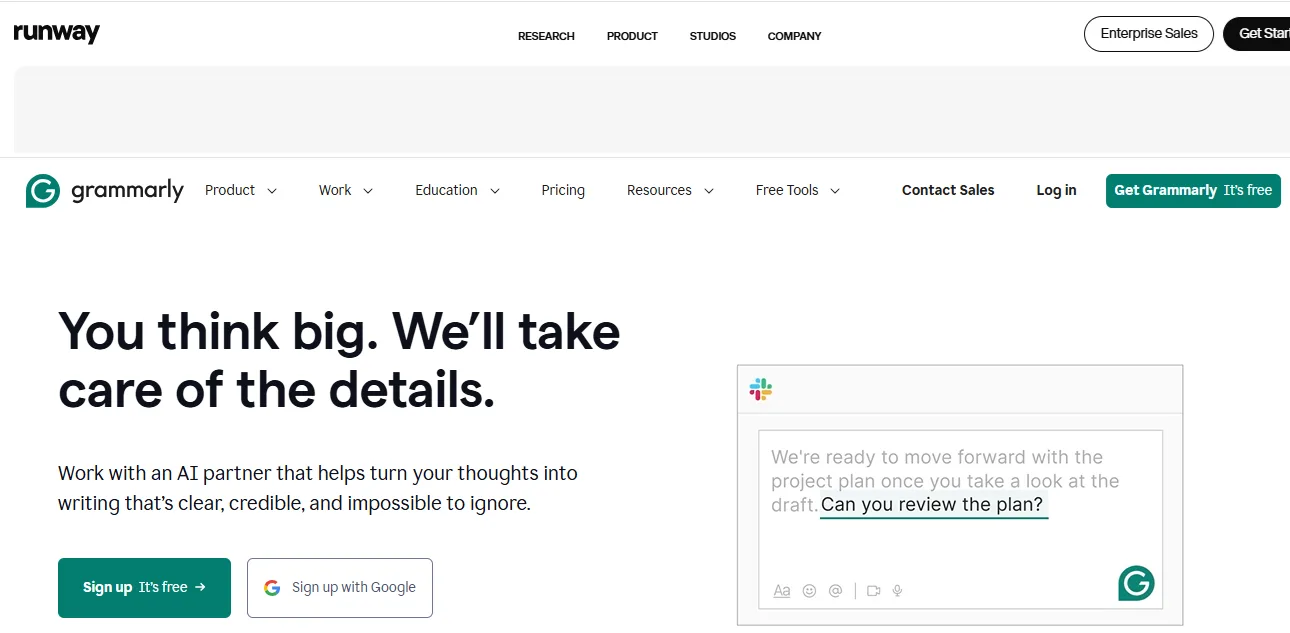The height and width of the screenshot is (633, 1290).
Task: Click Get Grammarly It's free button
Action: pos(1193,190)
